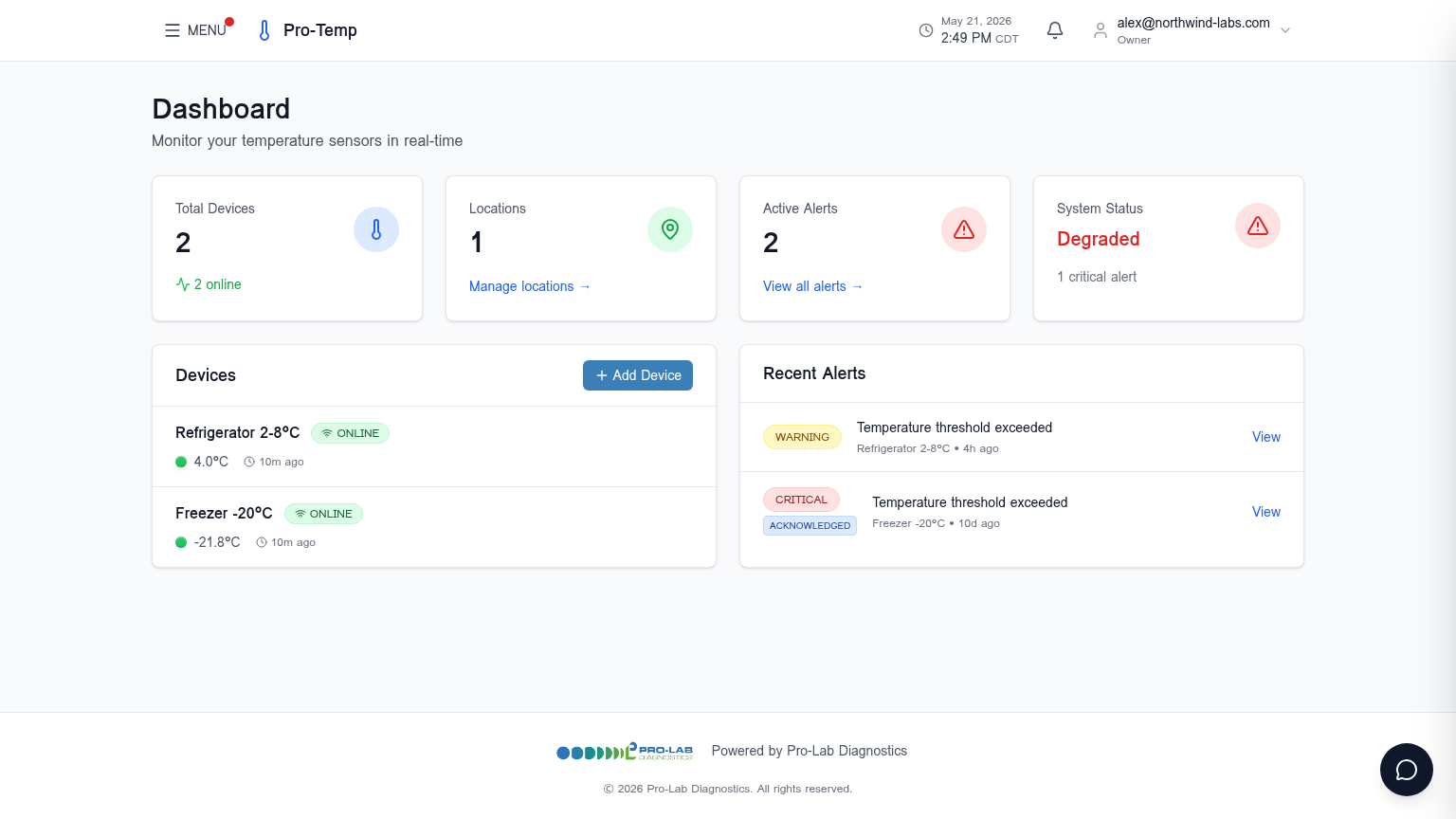Click the user profile avatar icon

coord(1101,30)
